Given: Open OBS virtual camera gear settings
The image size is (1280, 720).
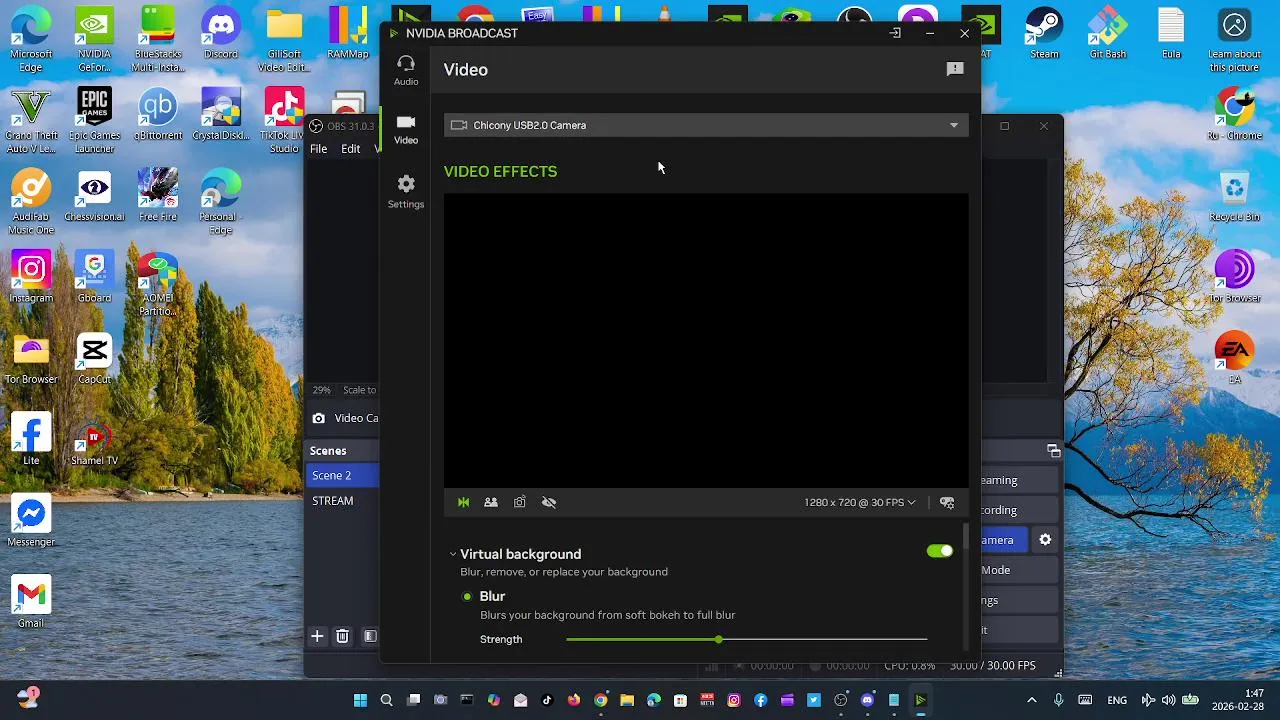Looking at the screenshot, I should (1045, 540).
